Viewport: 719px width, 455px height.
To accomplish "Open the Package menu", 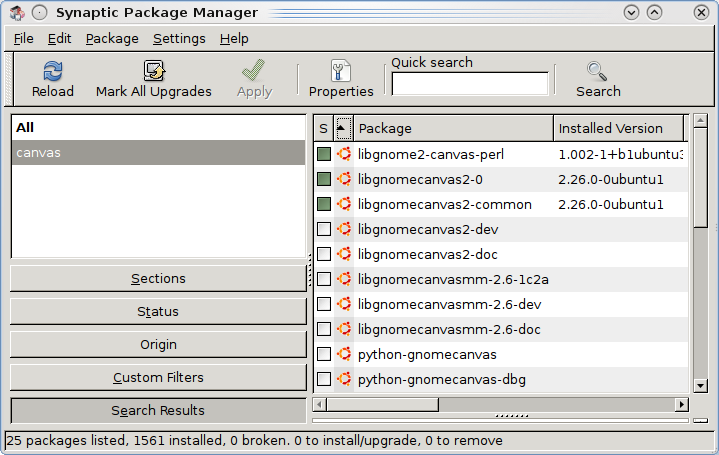I will click(x=112, y=39).
